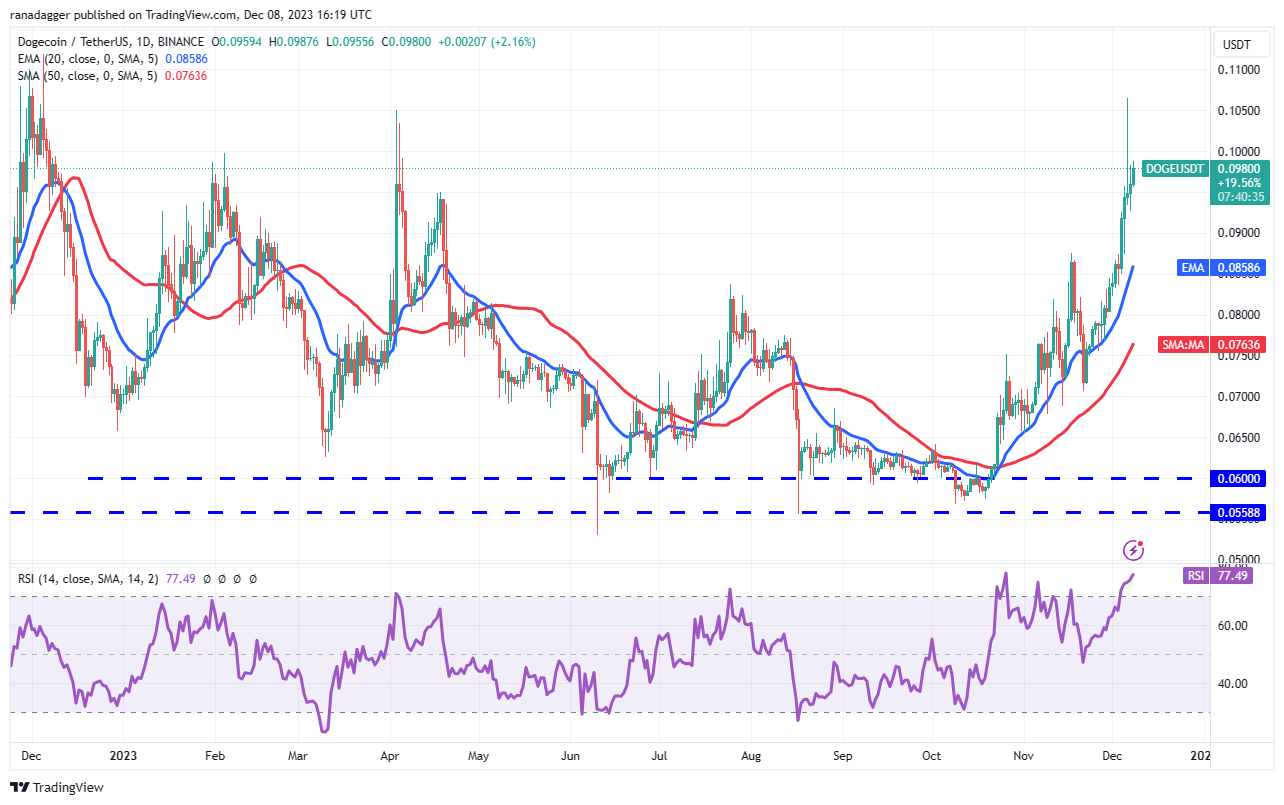Click the 0.11000 price axis label
1284x805 pixels.
[x=1238, y=70]
